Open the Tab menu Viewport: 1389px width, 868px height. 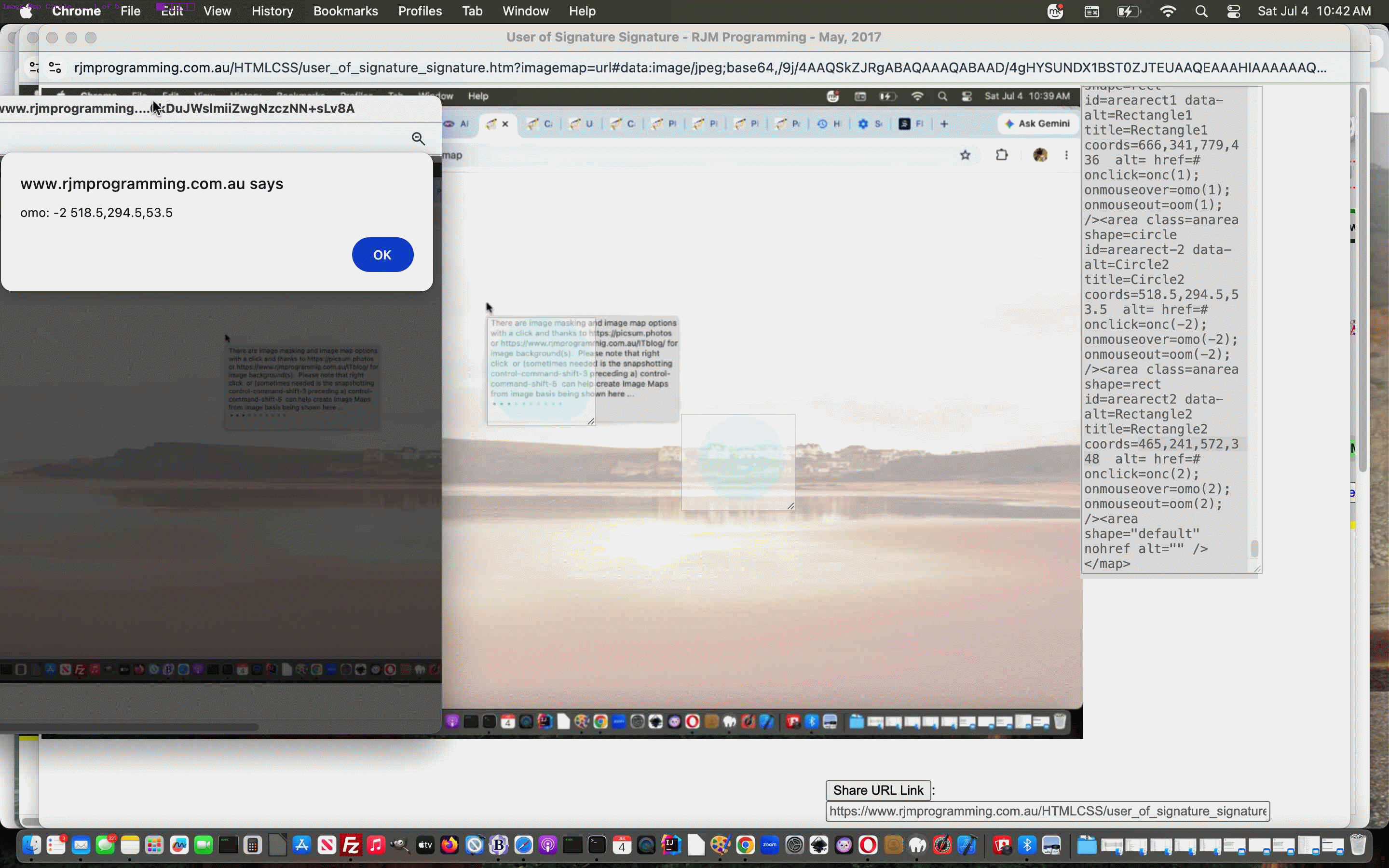point(472,11)
